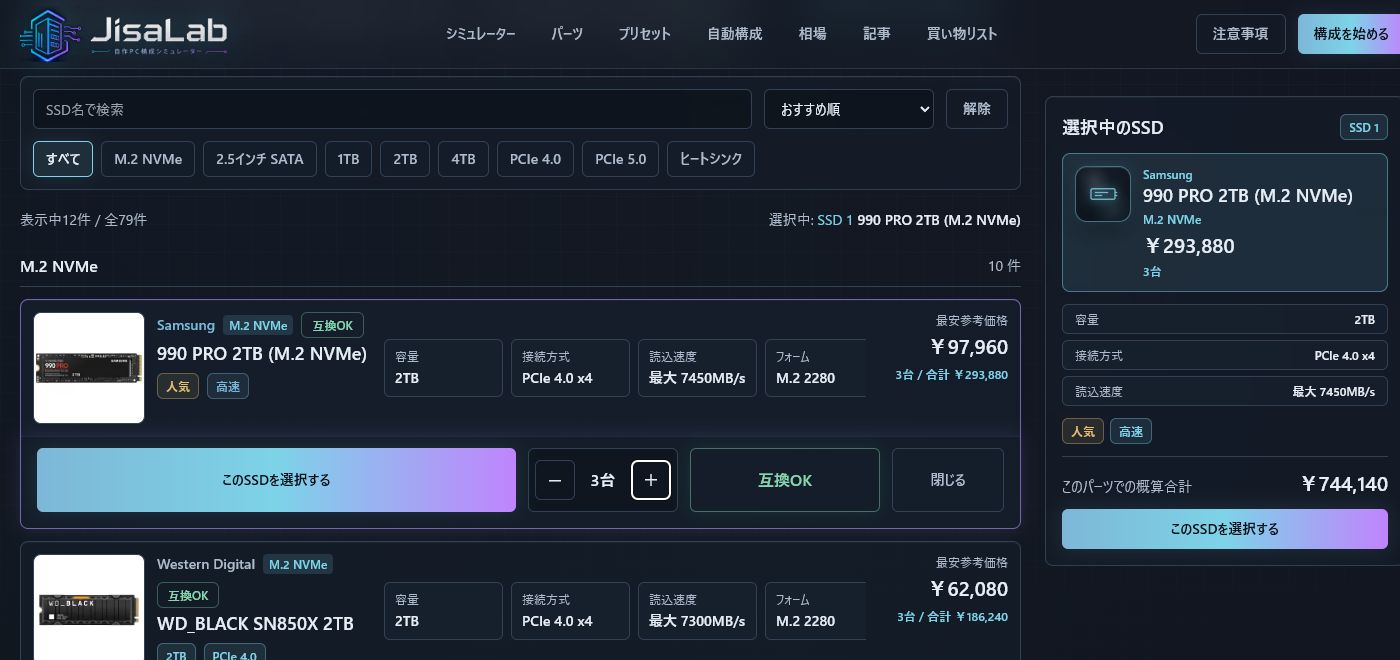This screenshot has width=1400, height=660.
Task: Click the 注意事項 button
Action: [1241, 34]
